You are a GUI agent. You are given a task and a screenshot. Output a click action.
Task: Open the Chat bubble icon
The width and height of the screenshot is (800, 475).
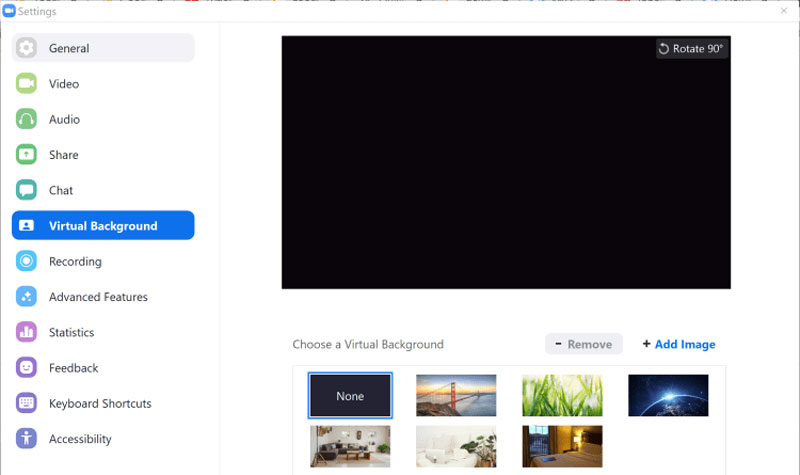[27, 190]
